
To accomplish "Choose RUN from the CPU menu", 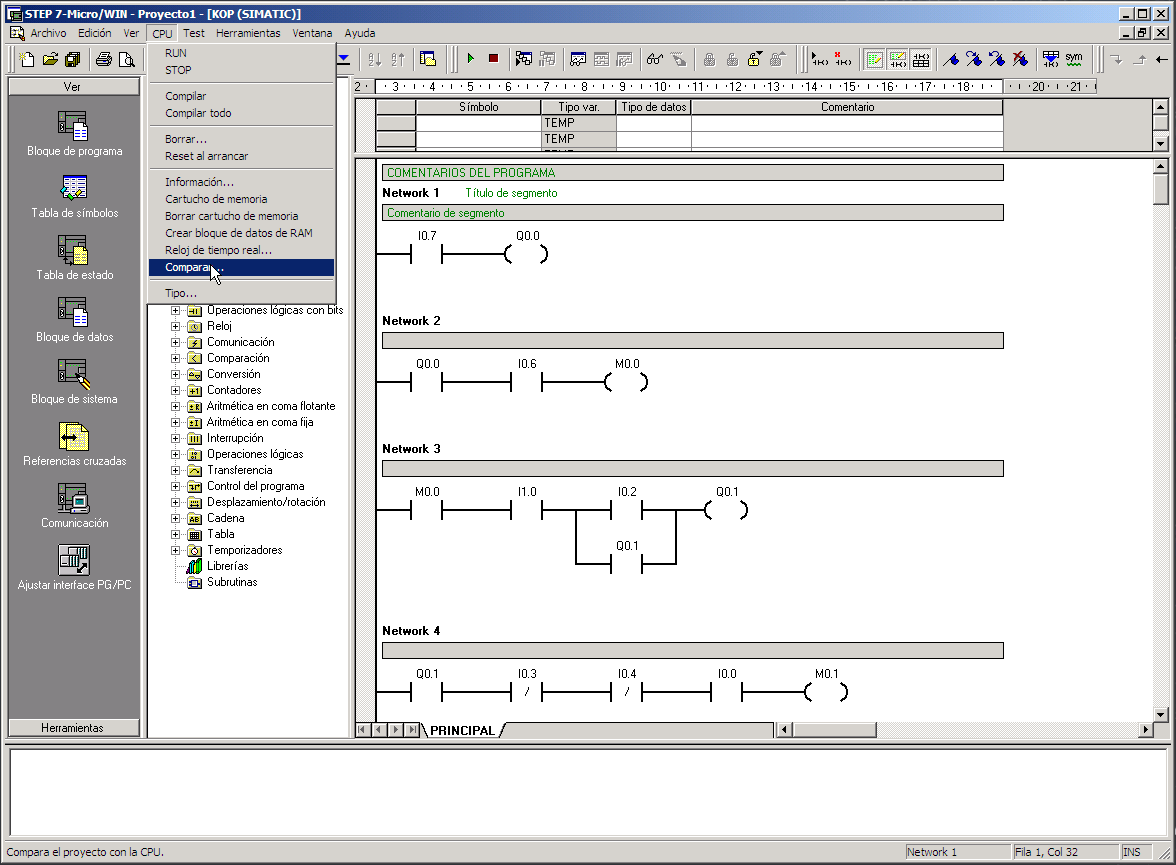I will [x=242, y=53].
